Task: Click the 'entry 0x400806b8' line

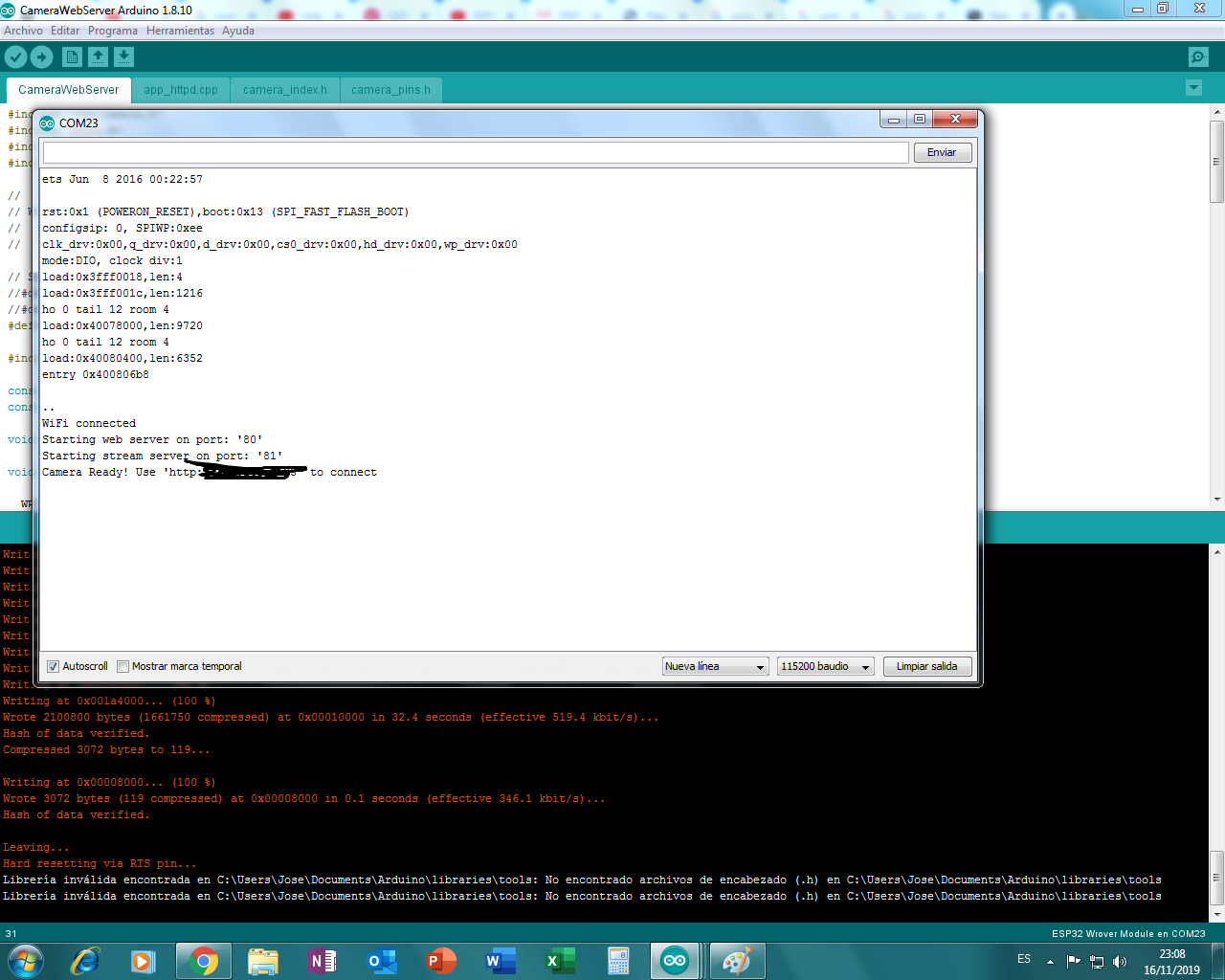Action: coord(96,374)
